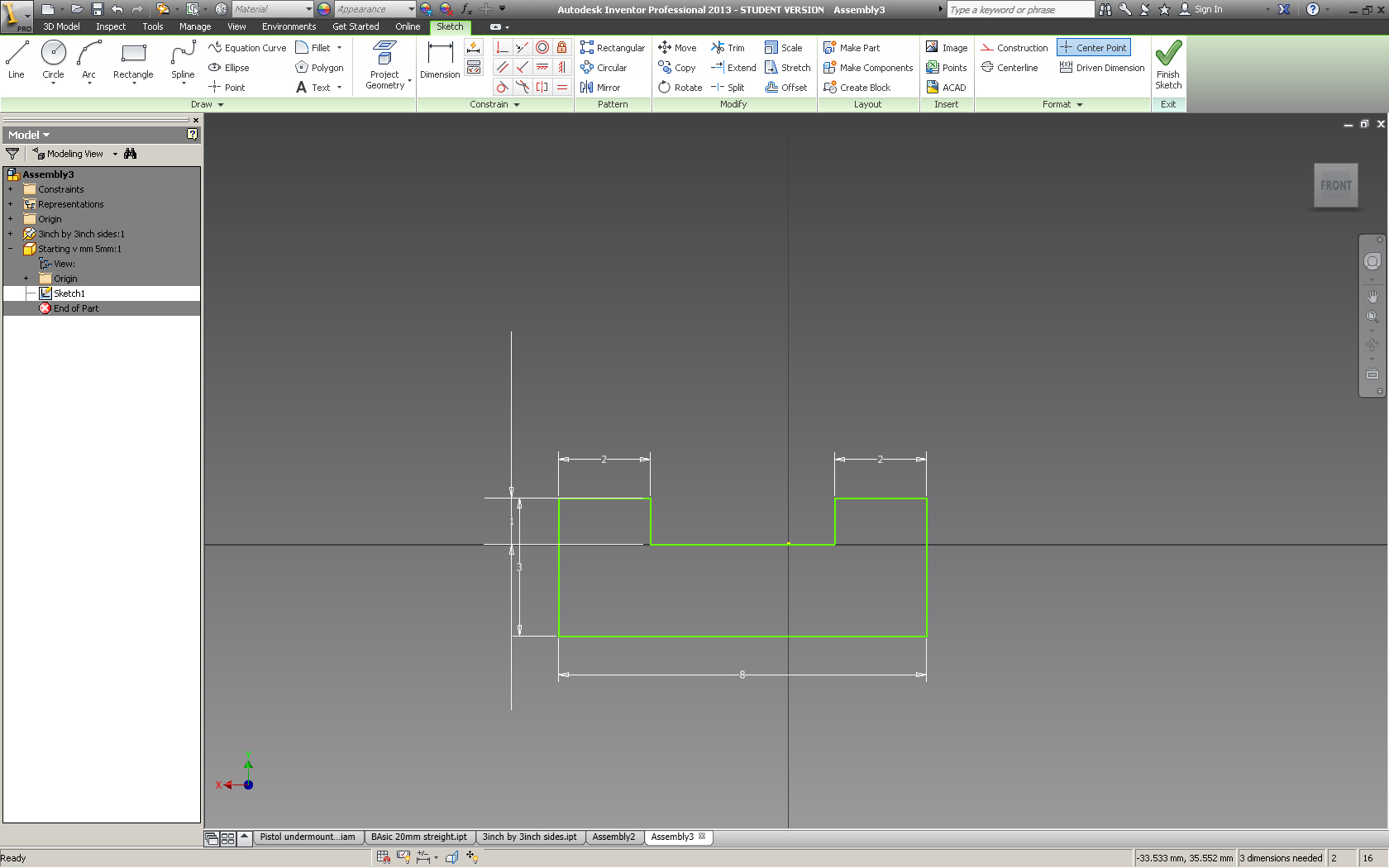This screenshot has width=1389, height=868.
Task: Open the Format panel dropdown
Action: (x=1062, y=104)
